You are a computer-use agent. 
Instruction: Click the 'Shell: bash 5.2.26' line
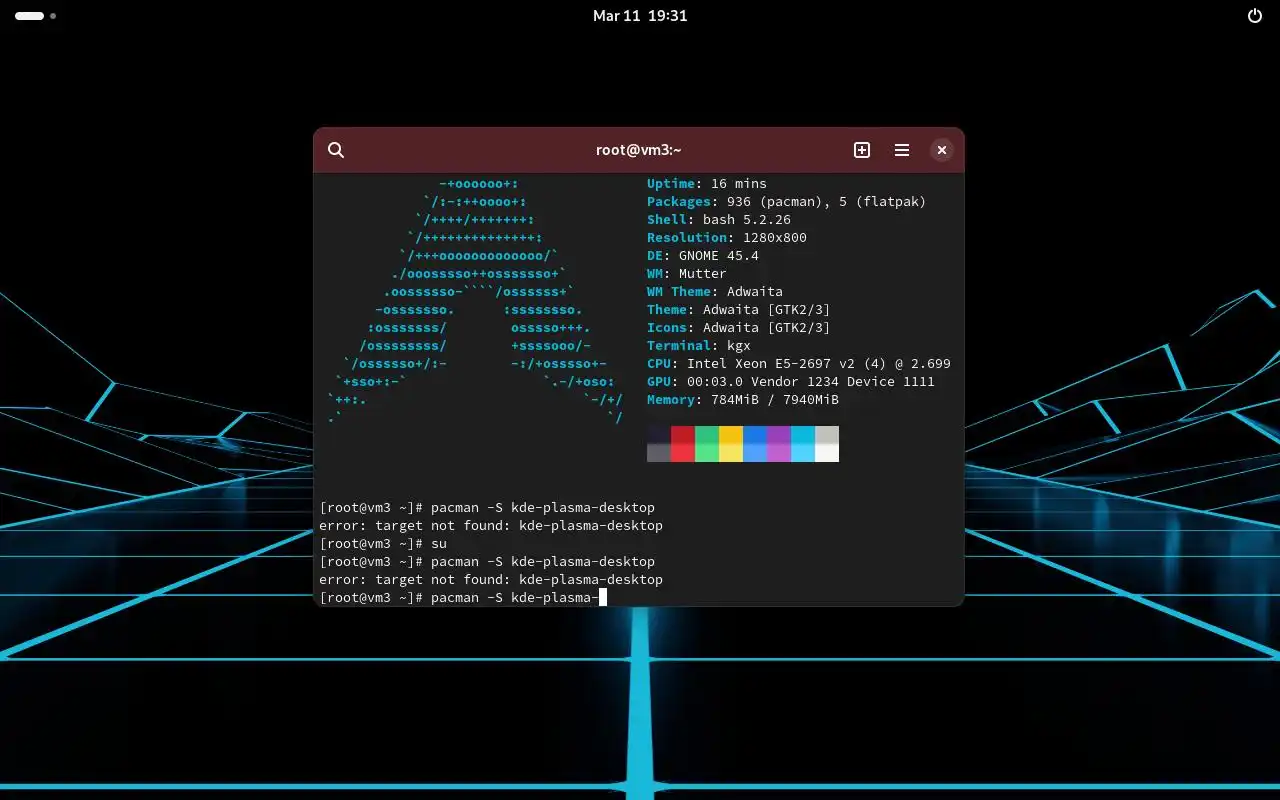point(719,220)
